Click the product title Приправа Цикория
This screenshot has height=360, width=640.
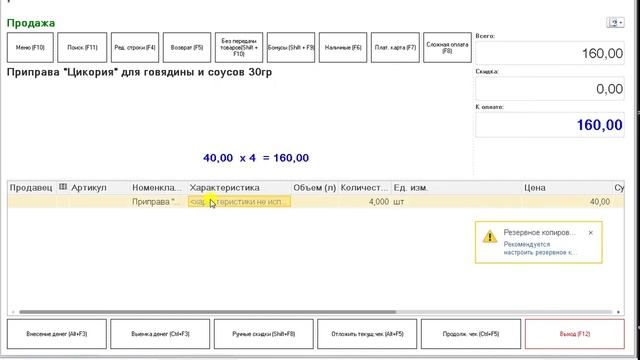(x=139, y=72)
